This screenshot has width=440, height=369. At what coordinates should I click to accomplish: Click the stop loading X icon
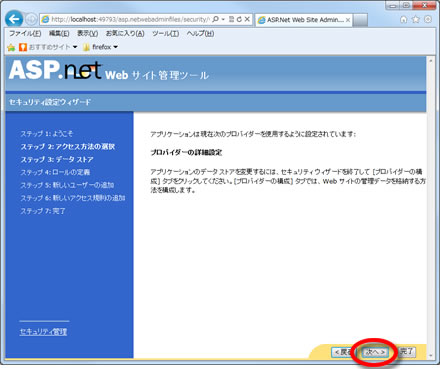[x=247, y=19]
